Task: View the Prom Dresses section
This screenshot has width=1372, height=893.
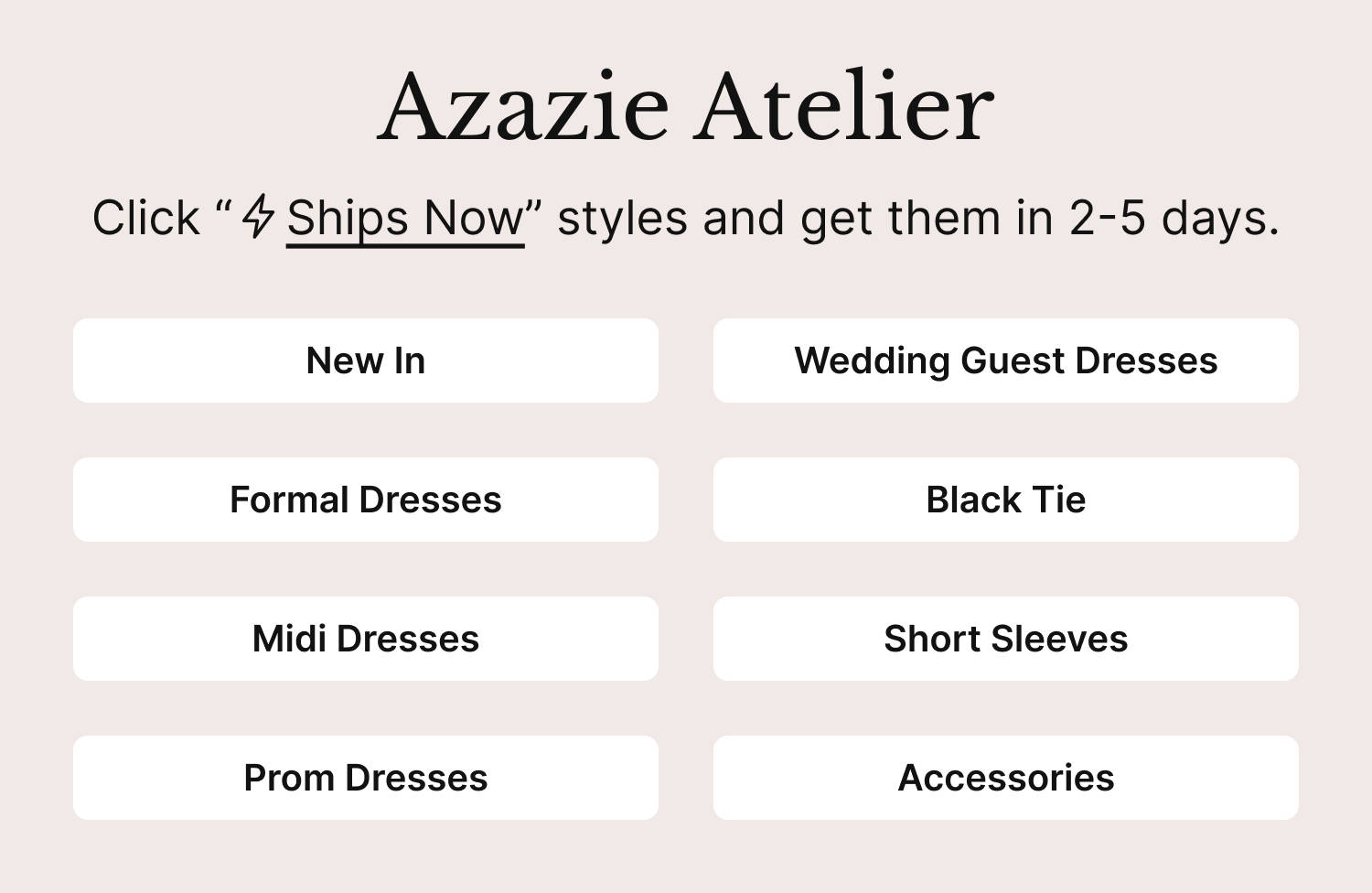Action: point(366,778)
